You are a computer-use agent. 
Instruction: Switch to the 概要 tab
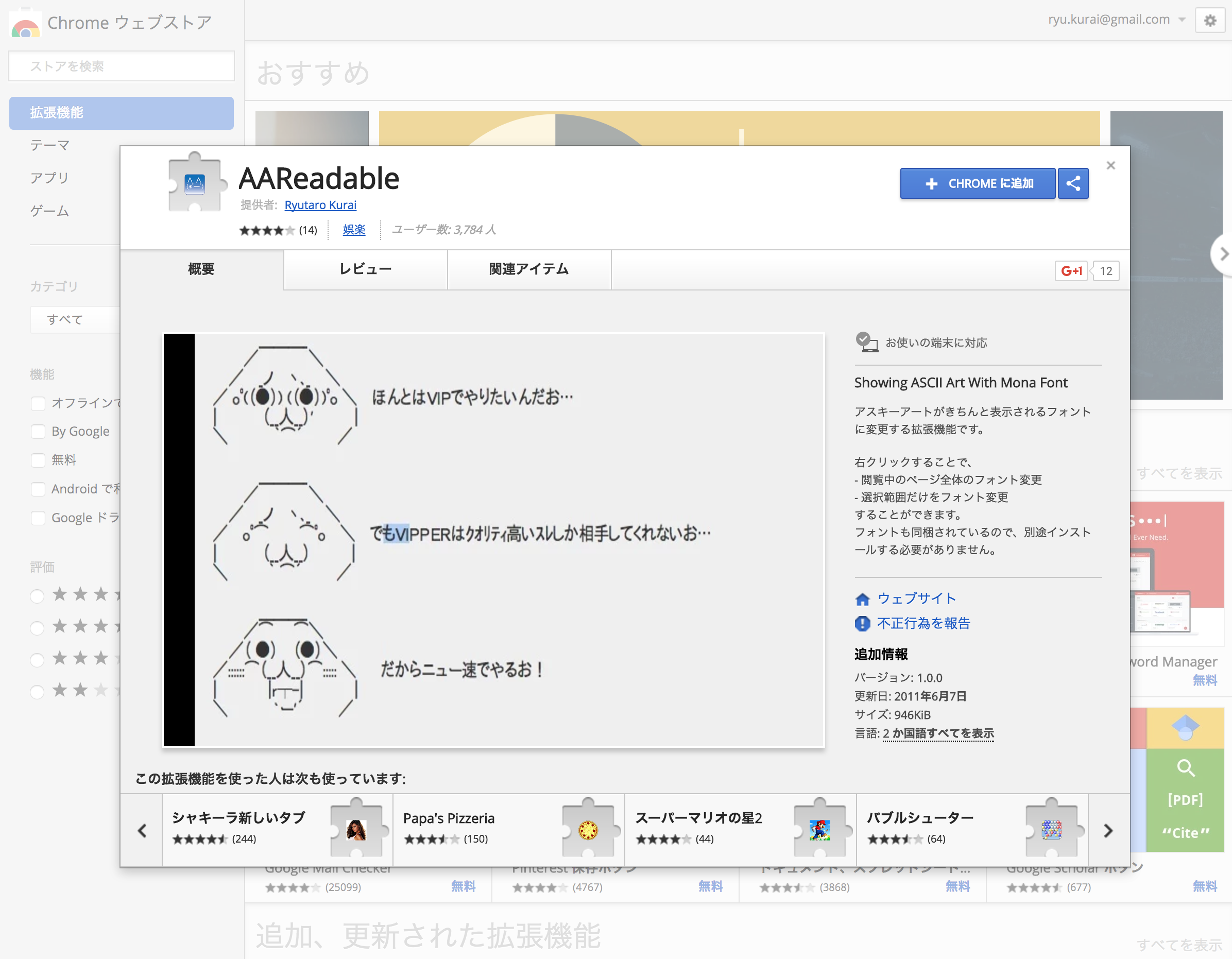tap(201, 269)
